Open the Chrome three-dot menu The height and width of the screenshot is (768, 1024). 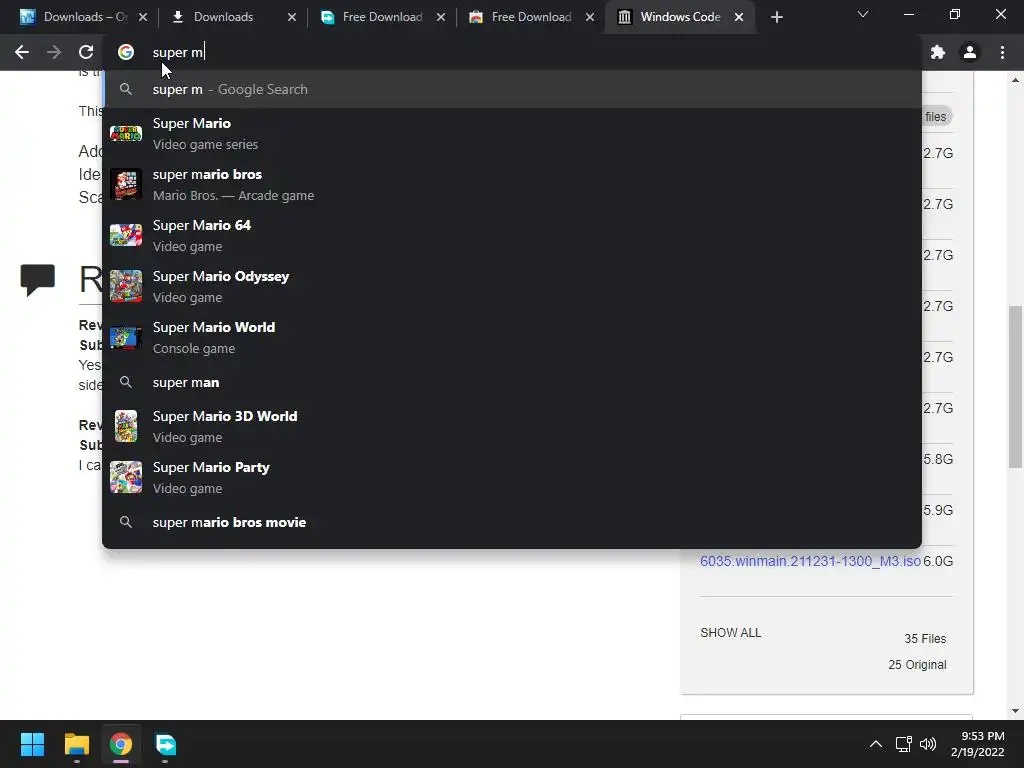coord(1002,52)
